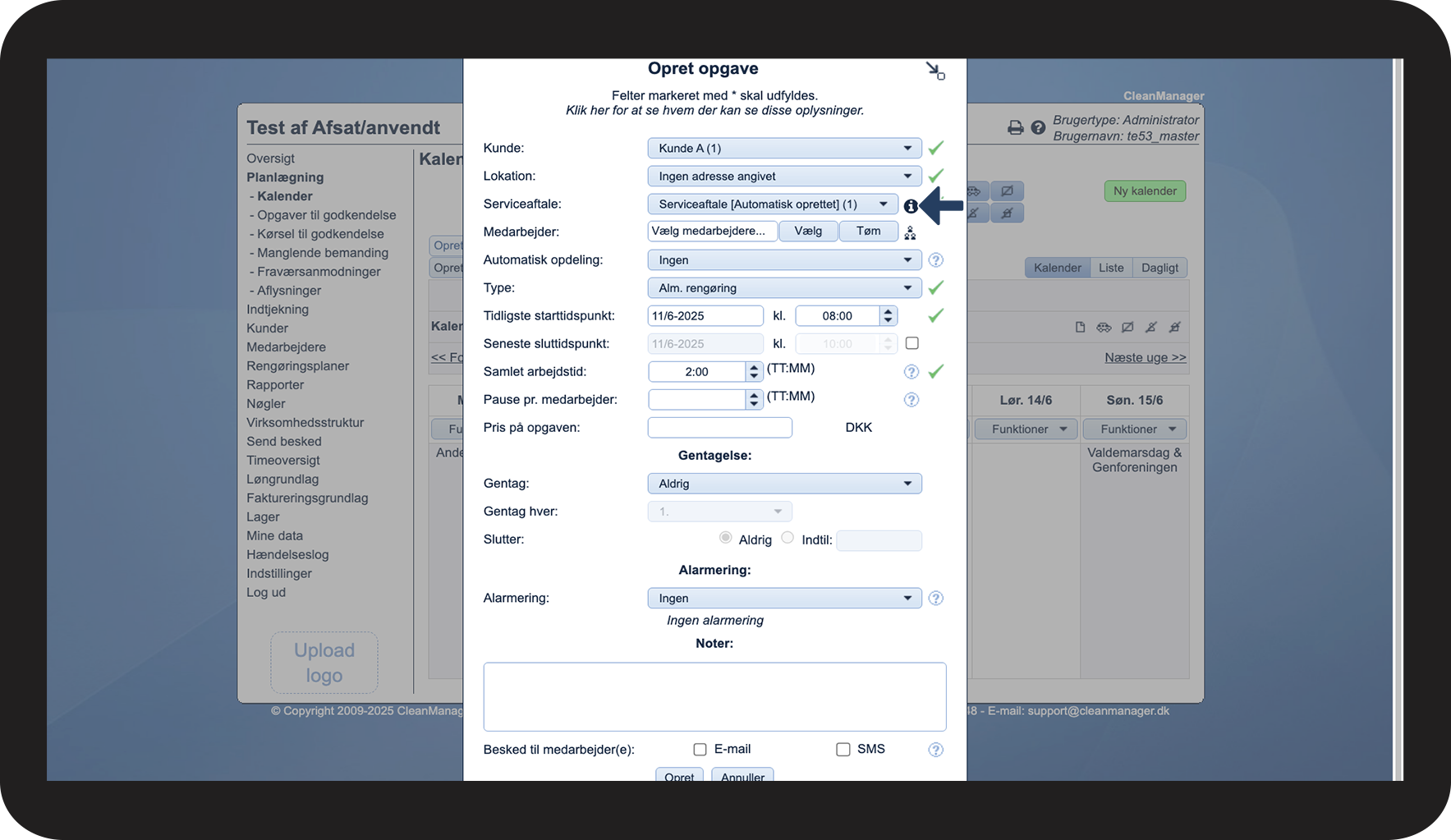The height and width of the screenshot is (840, 1451).
Task: Click the crossed-out box icon in the calendar toolbar row
Action: (1127, 328)
